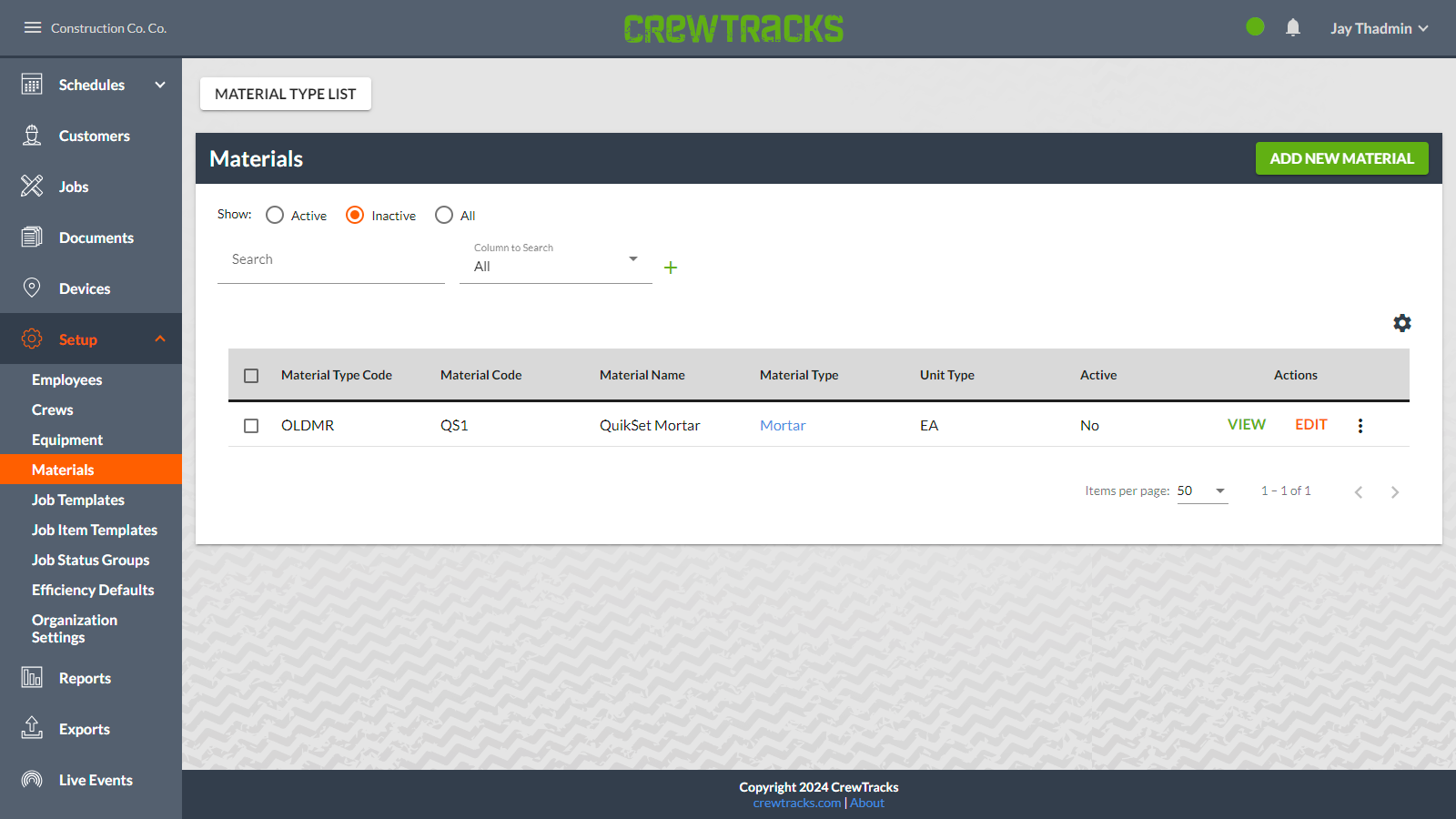Open table column settings gear
1456x819 pixels.
click(x=1402, y=323)
